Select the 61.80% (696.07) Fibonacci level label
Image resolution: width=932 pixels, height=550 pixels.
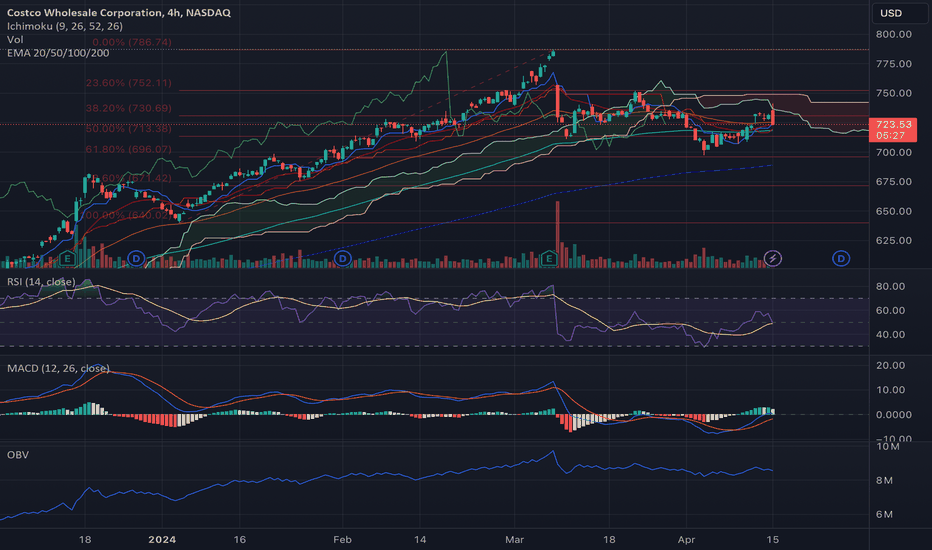[x=128, y=149]
